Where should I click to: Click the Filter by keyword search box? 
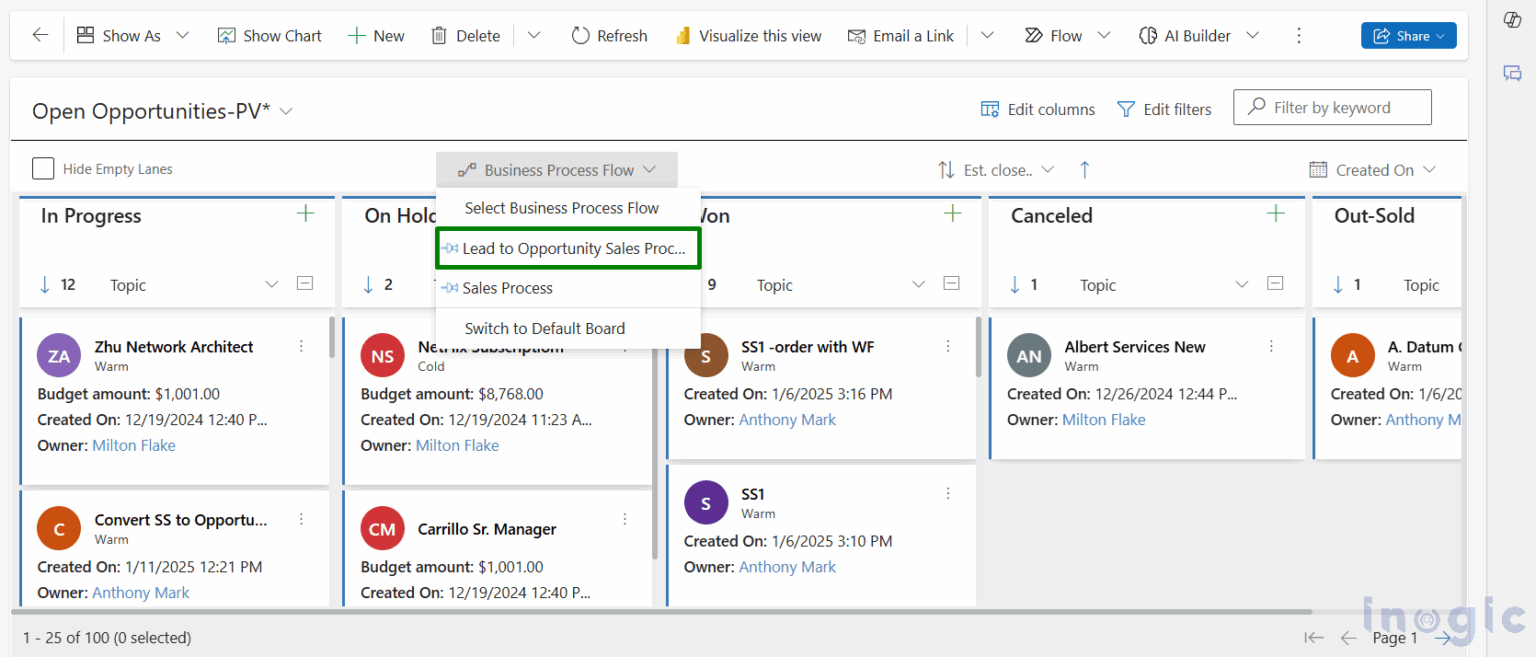[1332, 107]
